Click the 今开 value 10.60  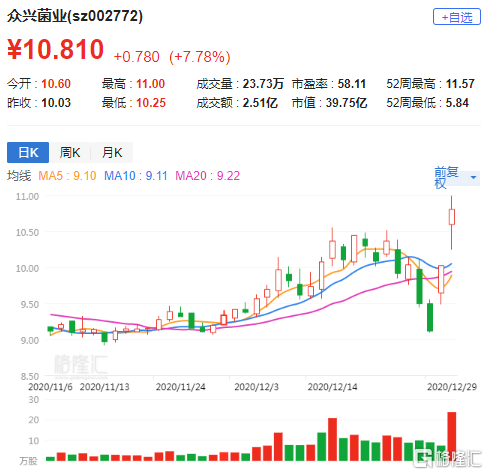[56, 84]
